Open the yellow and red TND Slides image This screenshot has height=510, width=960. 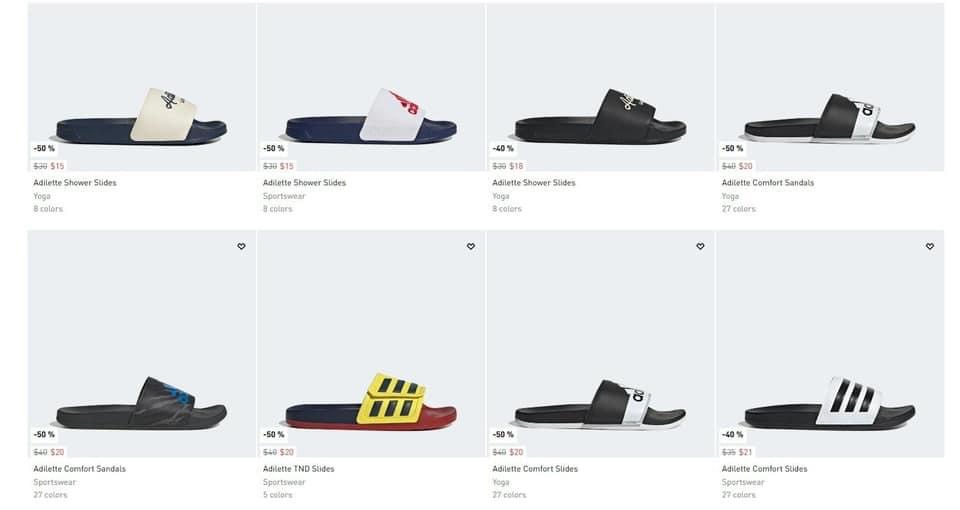point(371,344)
